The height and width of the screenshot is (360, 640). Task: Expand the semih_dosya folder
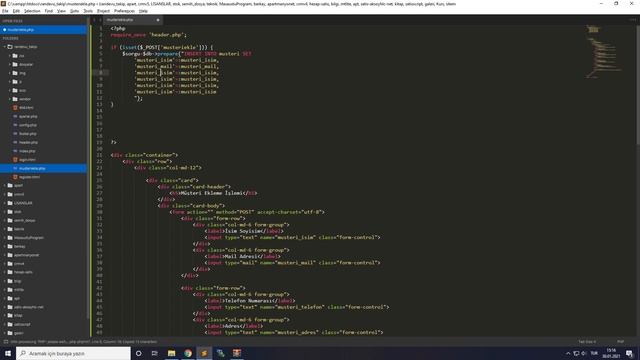coord(5,220)
